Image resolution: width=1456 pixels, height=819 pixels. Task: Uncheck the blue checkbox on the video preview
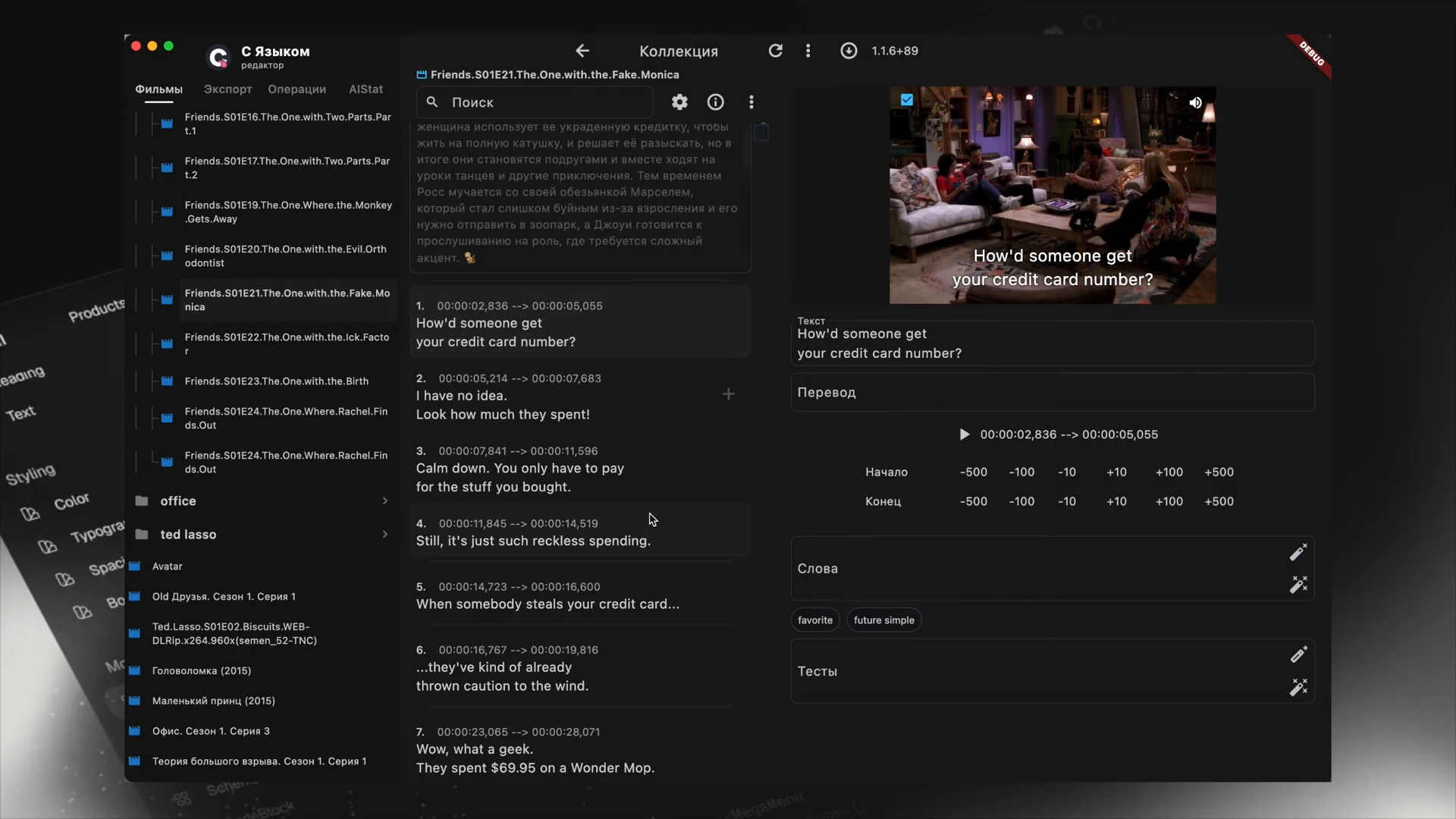pos(907,99)
